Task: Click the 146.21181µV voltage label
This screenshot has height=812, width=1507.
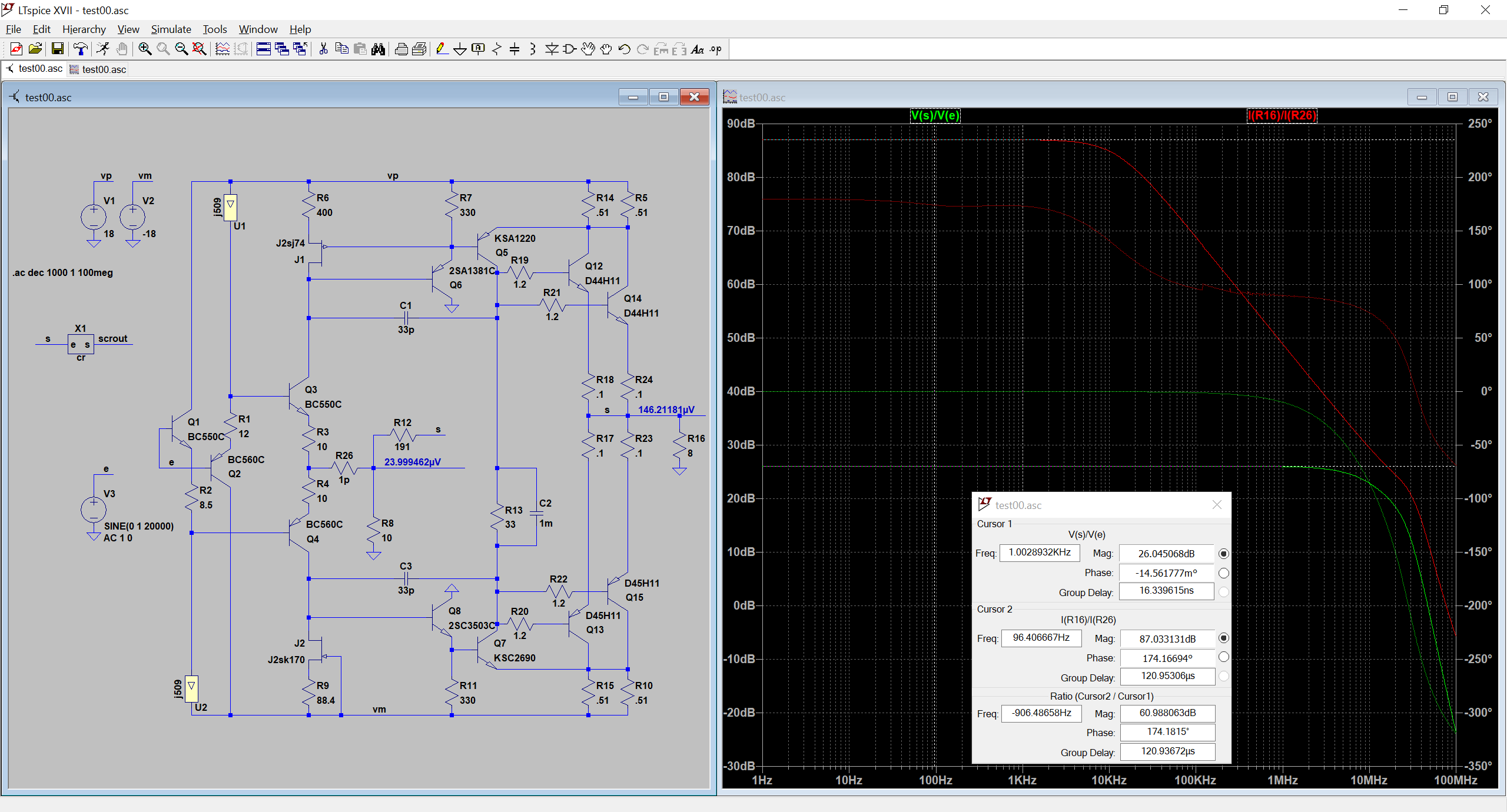Action: click(666, 410)
